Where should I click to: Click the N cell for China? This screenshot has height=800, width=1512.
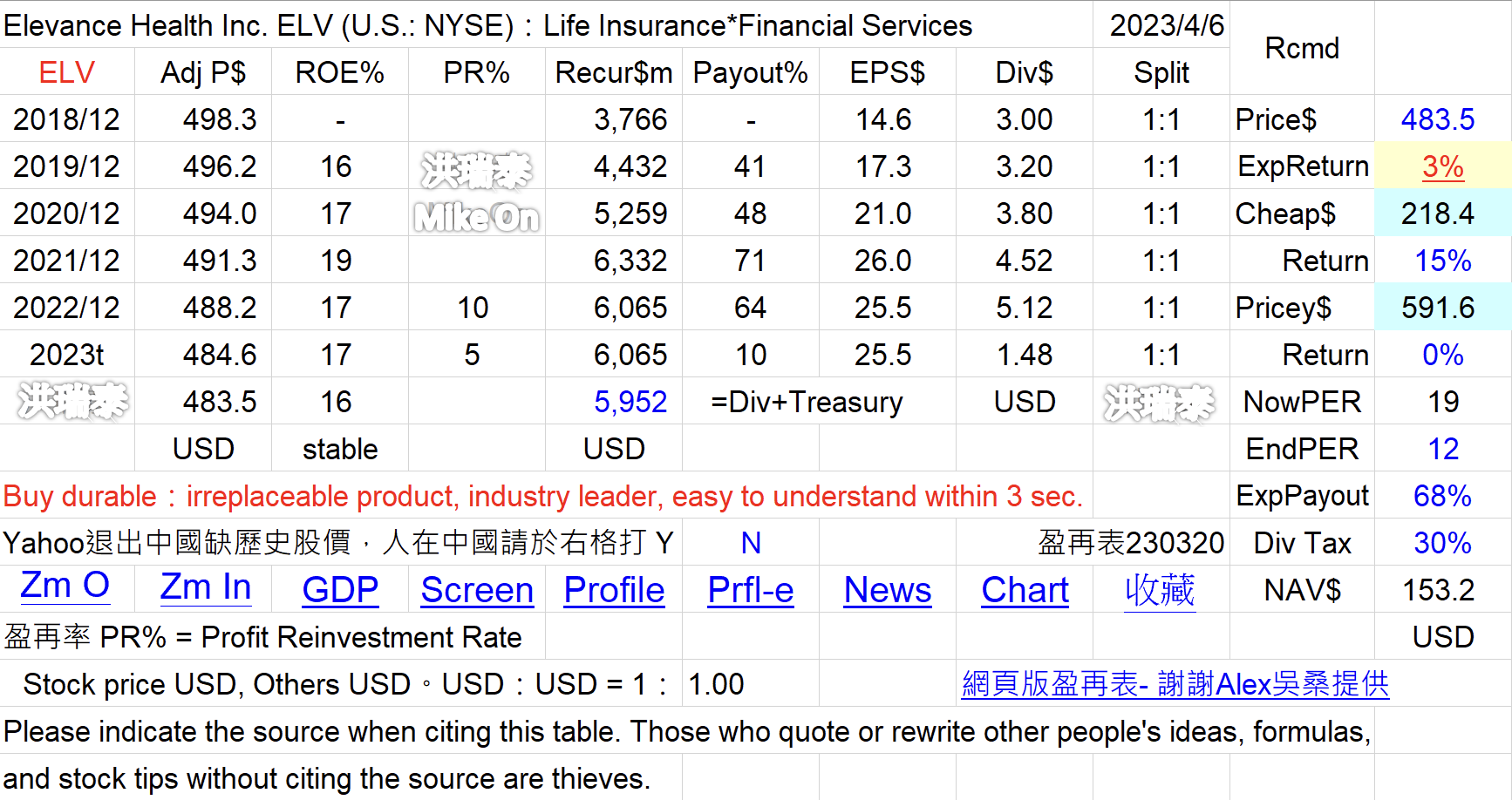(751, 543)
